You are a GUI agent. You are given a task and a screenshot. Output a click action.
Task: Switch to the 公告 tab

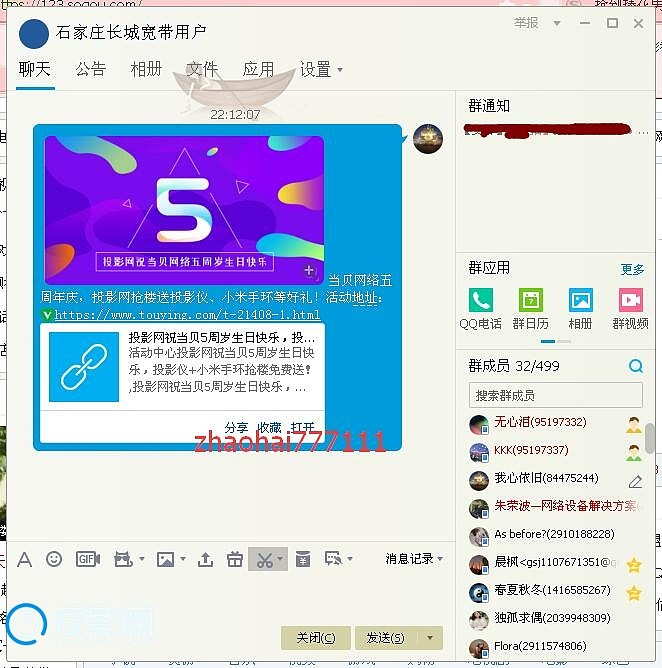coord(90,69)
